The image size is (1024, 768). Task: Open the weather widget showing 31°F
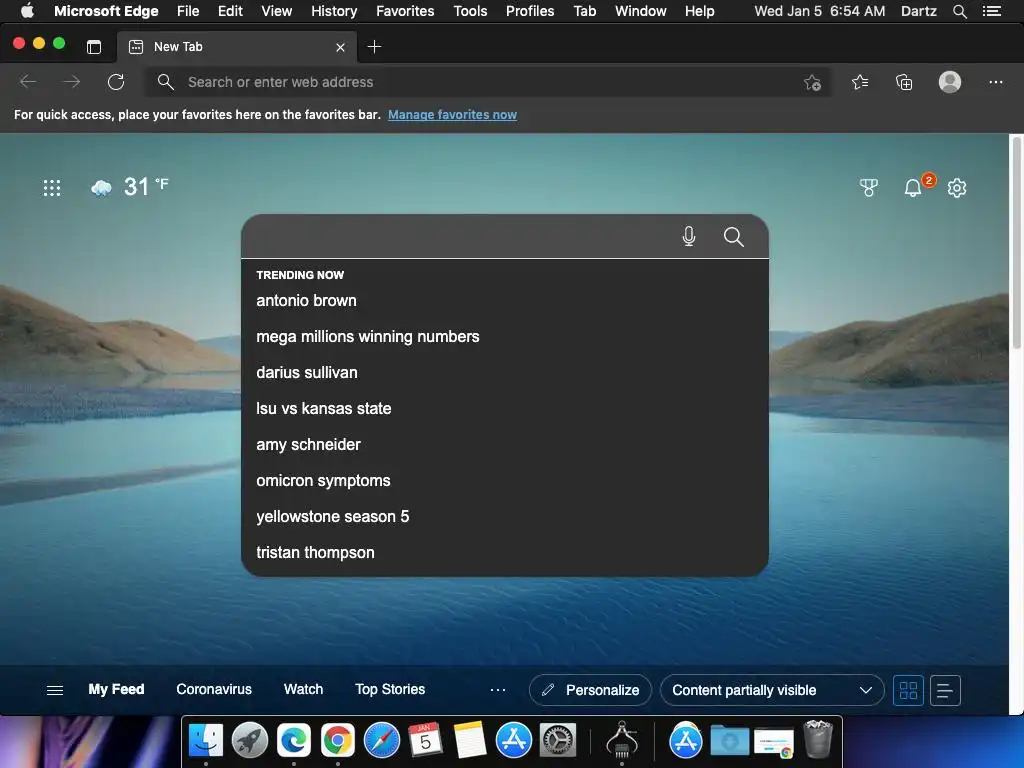tap(129, 187)
